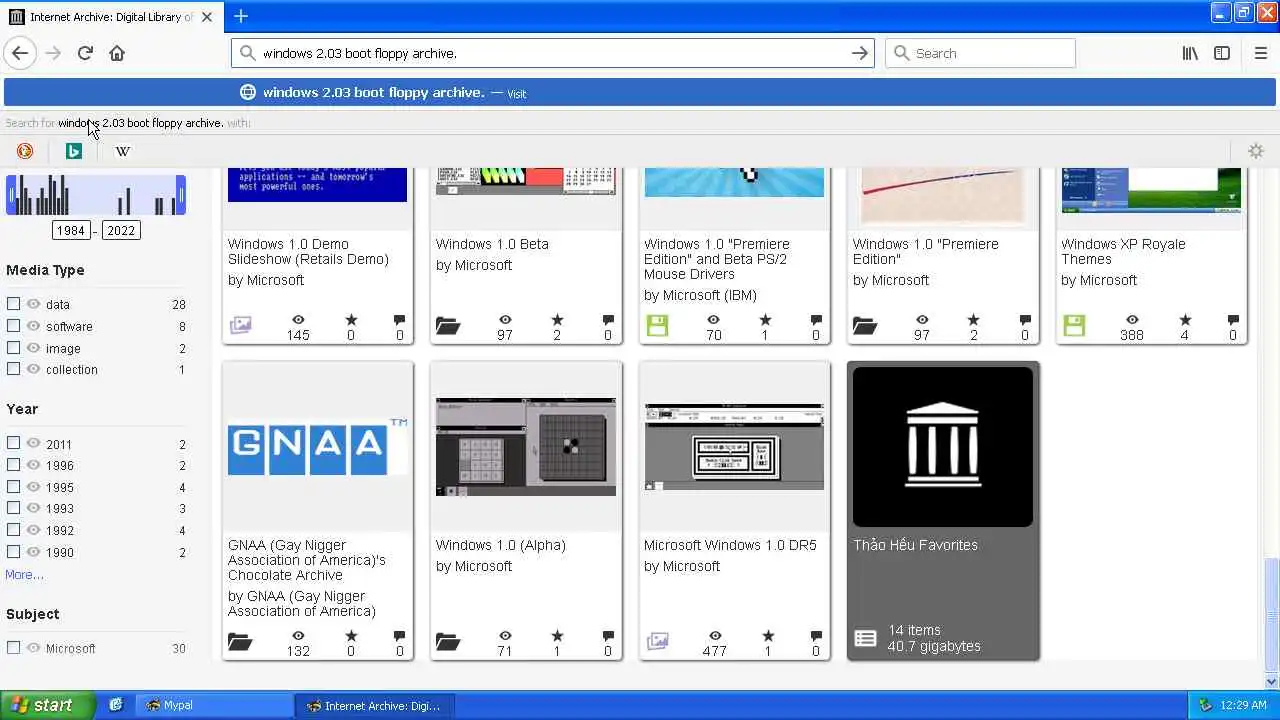The height and width of the screenshot is (720, 1280).
Task: Go back with the browser back arrow
Action: coord(20,53)
